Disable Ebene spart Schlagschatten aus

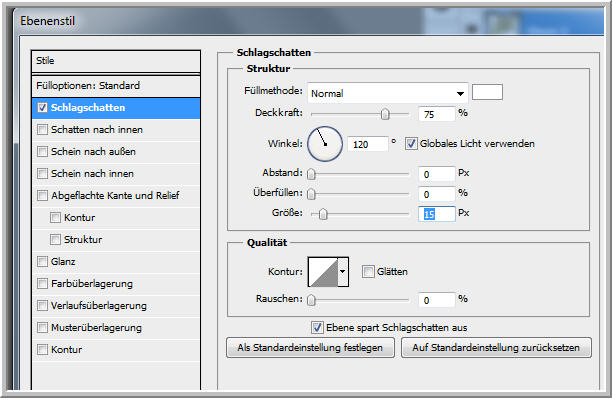coord(317,327)
